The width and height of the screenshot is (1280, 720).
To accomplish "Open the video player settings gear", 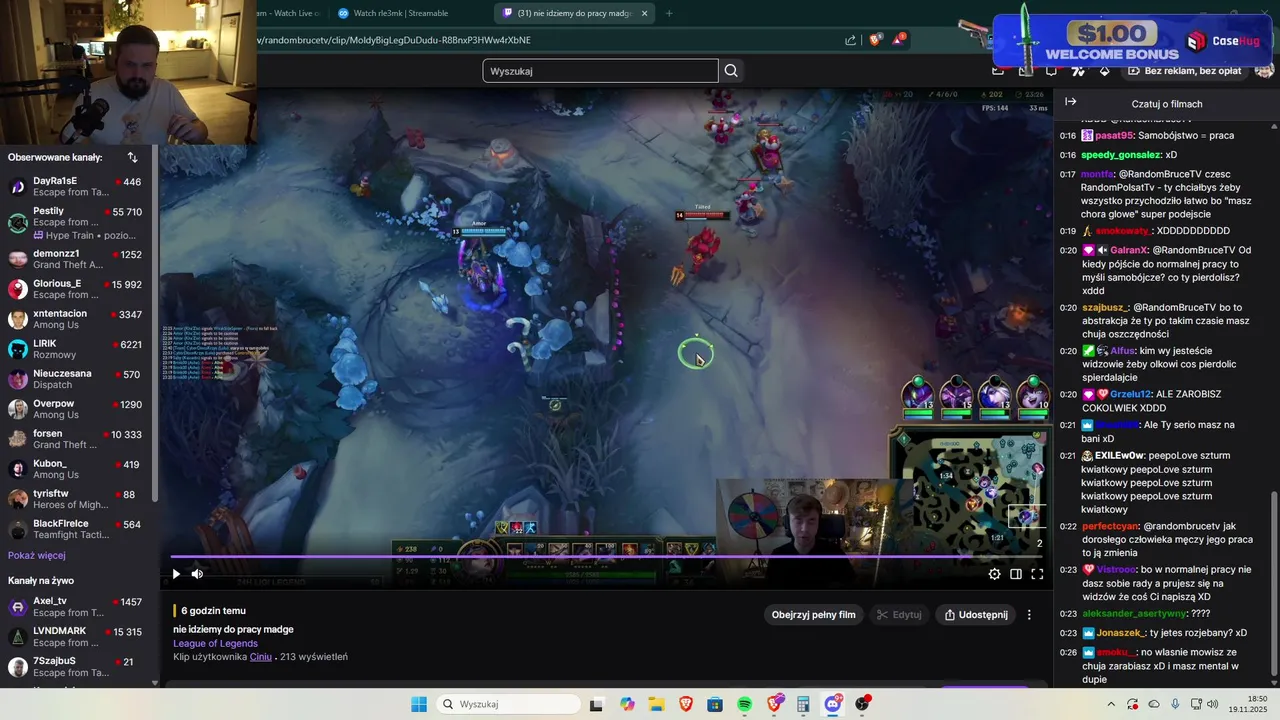I will coord(994,574).
